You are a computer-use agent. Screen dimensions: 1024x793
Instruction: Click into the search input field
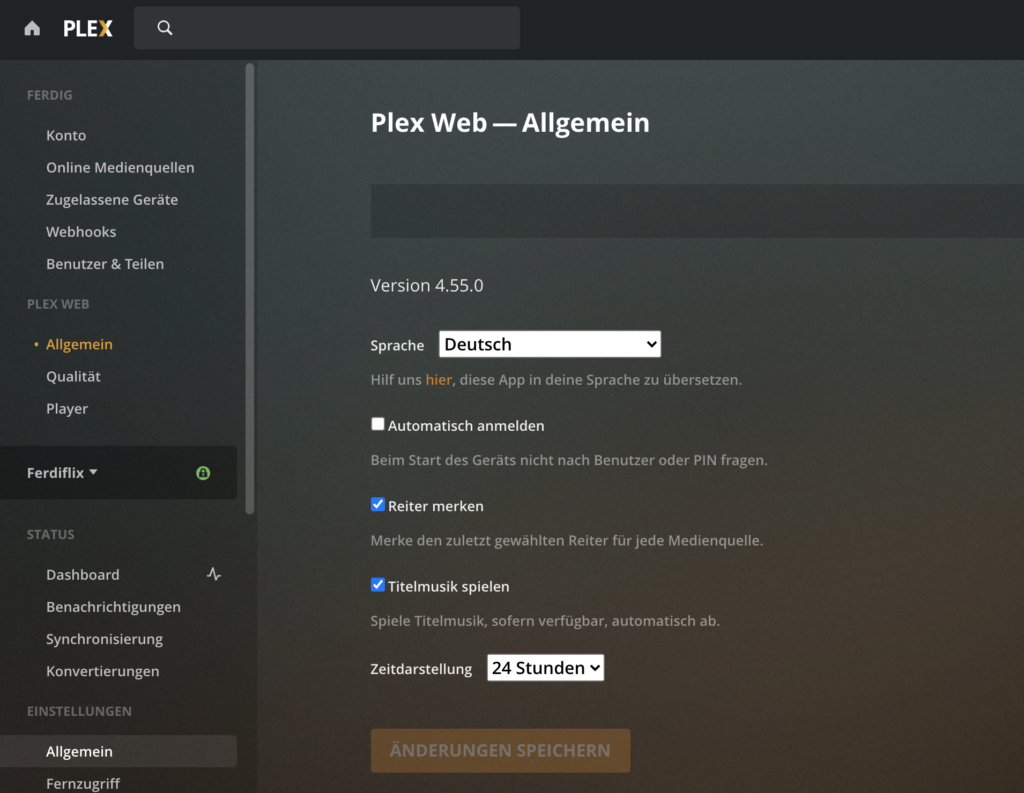pyautogui.click(x=340, y=28)
